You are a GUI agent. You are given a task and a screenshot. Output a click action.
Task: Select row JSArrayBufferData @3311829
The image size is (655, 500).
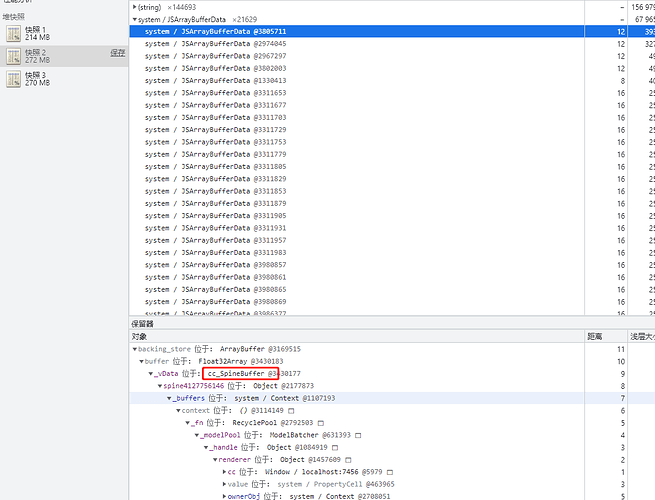[x=392, y=179]
